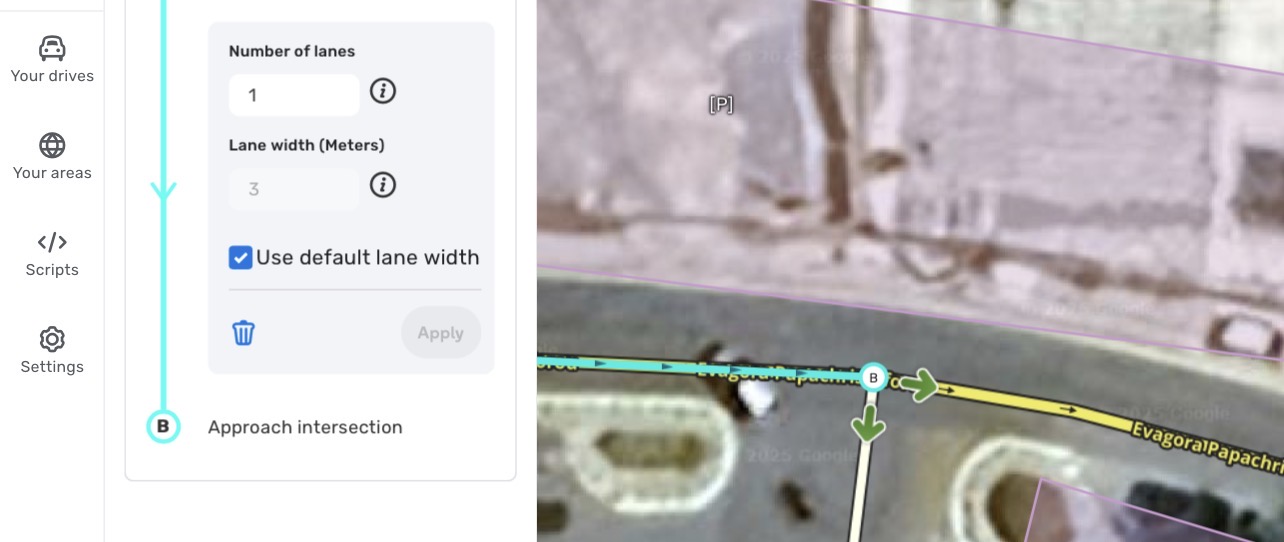Click the Apply button
Screen dimensions: 1284x542
pyautogui.click(x=441, y=333)
